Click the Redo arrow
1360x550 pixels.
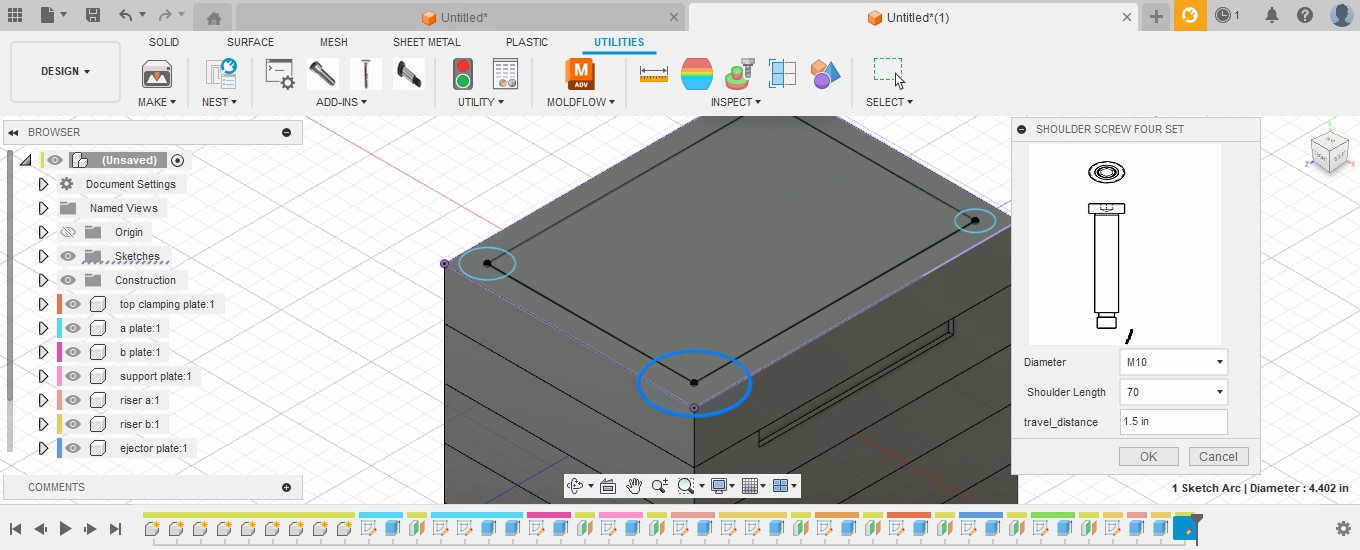[166, 16]
